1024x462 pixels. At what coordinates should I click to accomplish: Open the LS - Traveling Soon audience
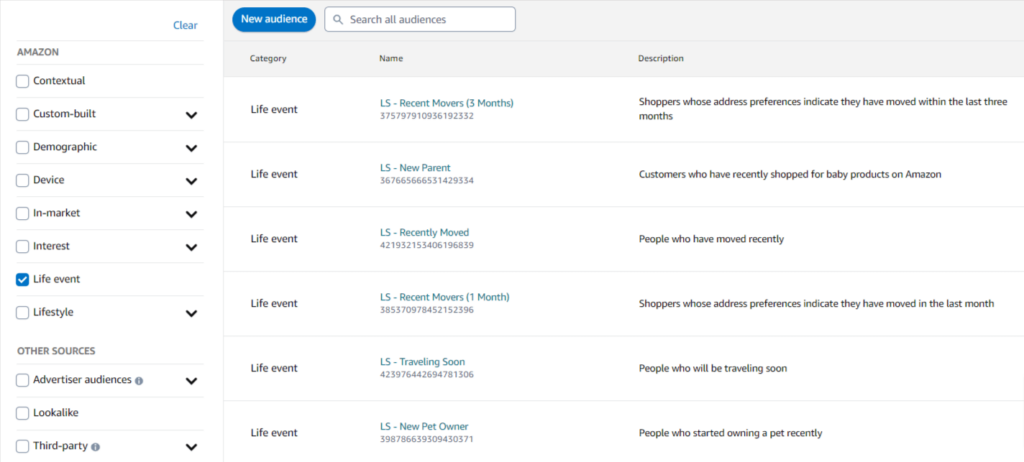(x=423, y=362)
